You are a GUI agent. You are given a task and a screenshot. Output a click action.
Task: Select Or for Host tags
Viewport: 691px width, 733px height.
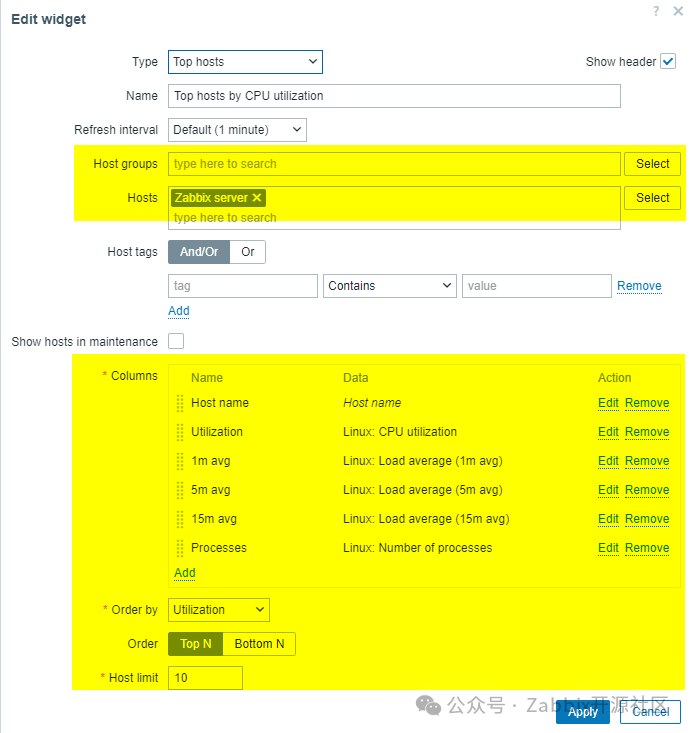(248, 252)
